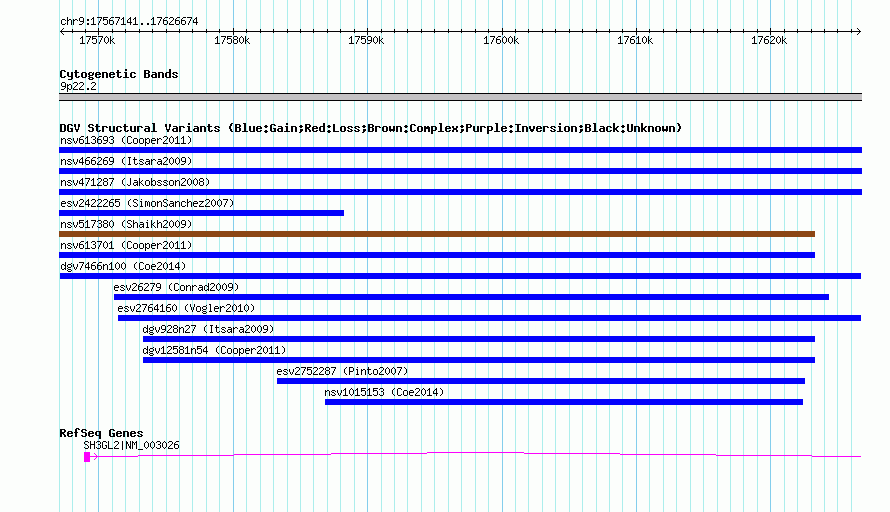The height and width of the screenshot is (512, 890).
Task: Click the nsv466269 (Itsara2009) label
Action: coord(126,161)
